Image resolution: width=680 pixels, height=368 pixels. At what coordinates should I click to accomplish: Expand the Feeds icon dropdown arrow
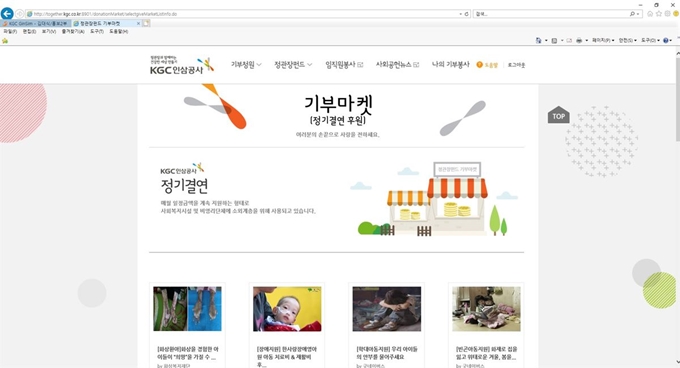tap(562, 40)
